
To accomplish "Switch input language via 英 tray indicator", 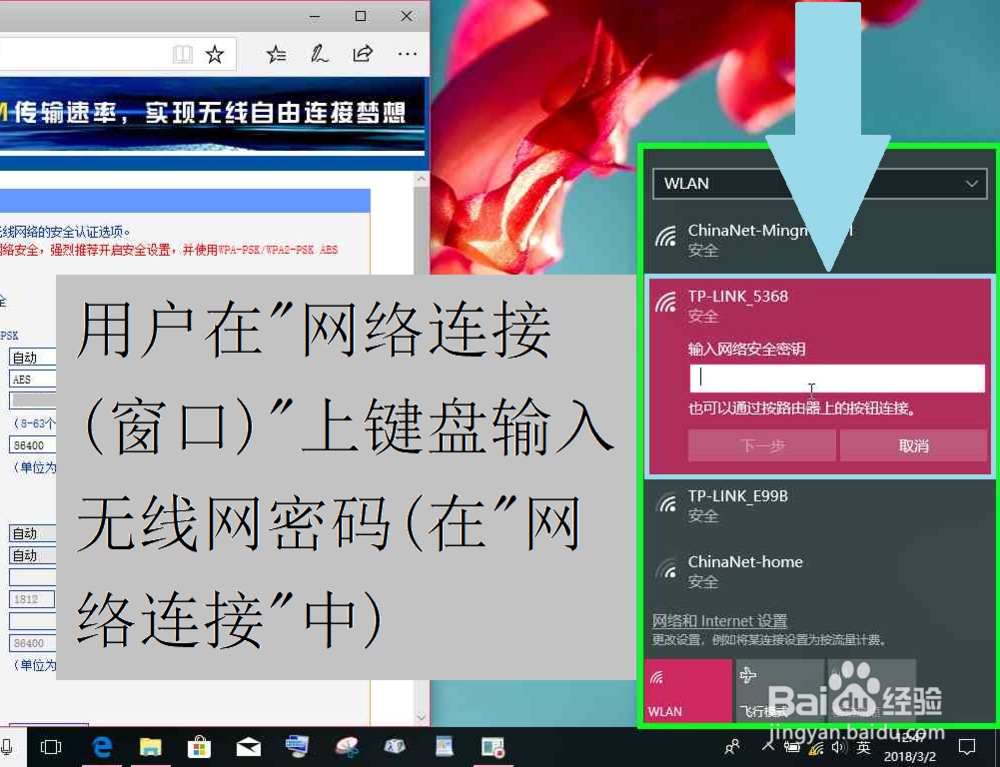I will (x=862, y=748).
